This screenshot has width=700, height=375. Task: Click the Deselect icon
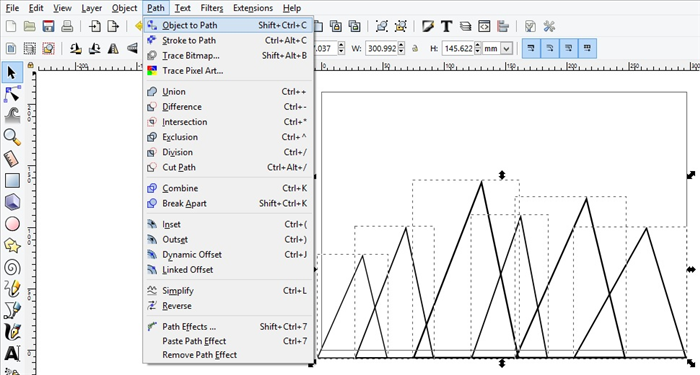coord(48,48)
